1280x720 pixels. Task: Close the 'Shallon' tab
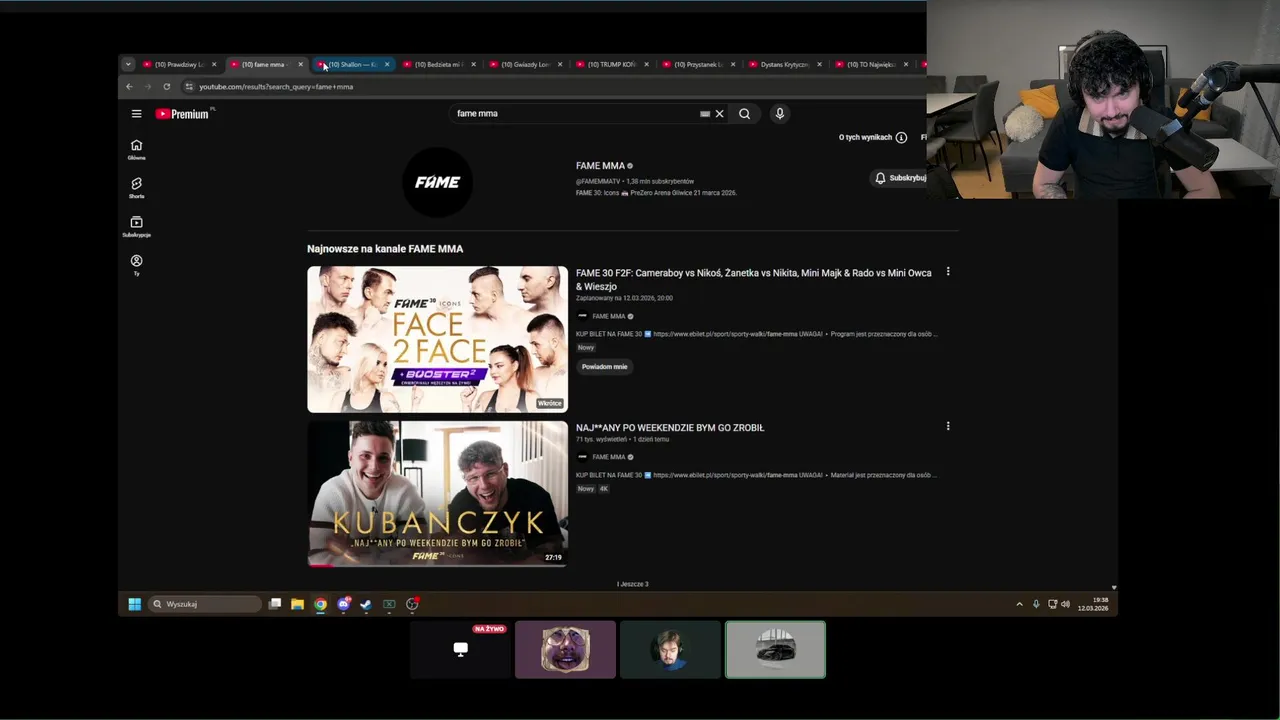click(x=387, y=65)
